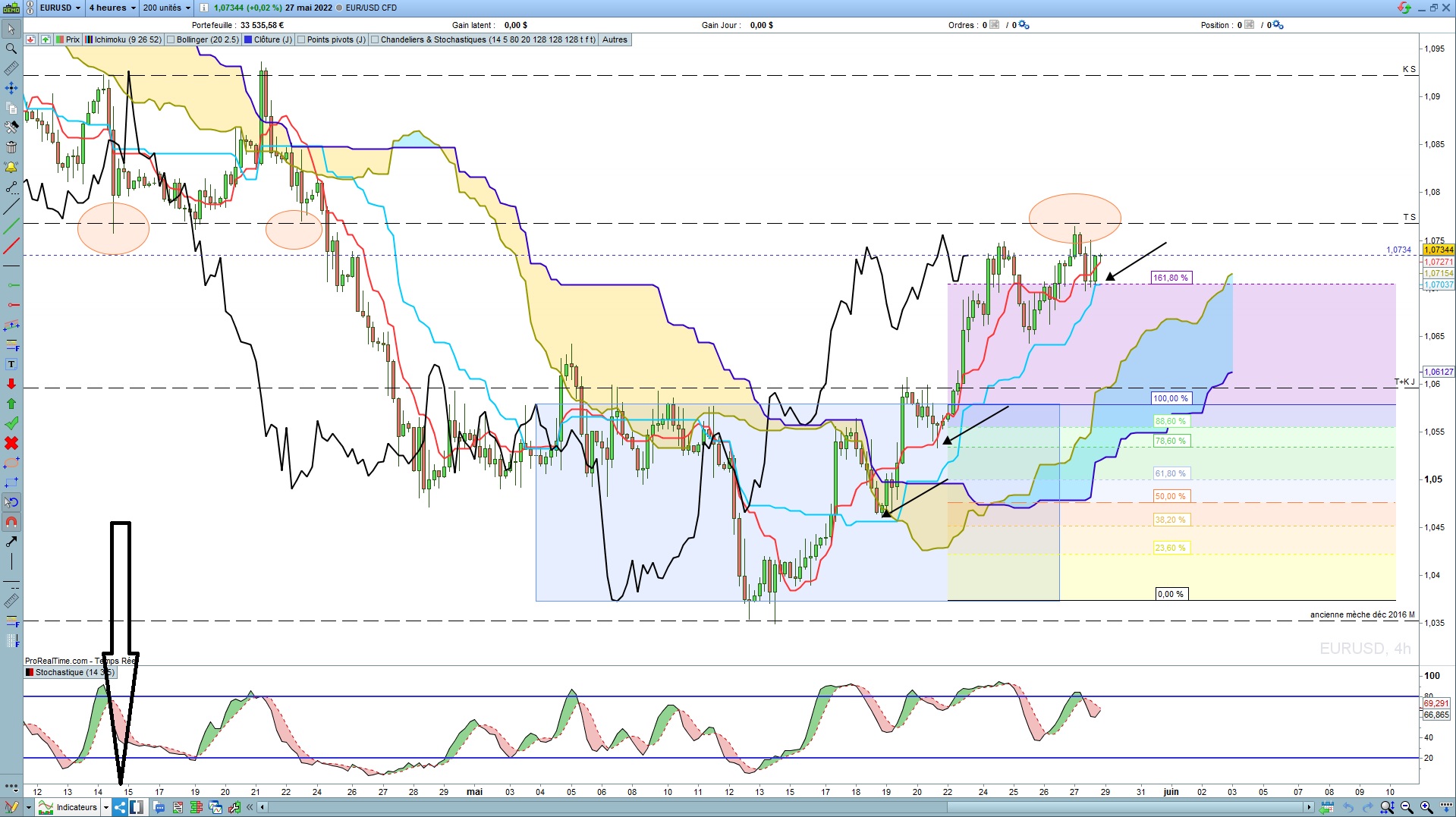Open the Autres indicators menu
The height and width of the screenshot is (817, 1456).
click(x=615, y=39)
